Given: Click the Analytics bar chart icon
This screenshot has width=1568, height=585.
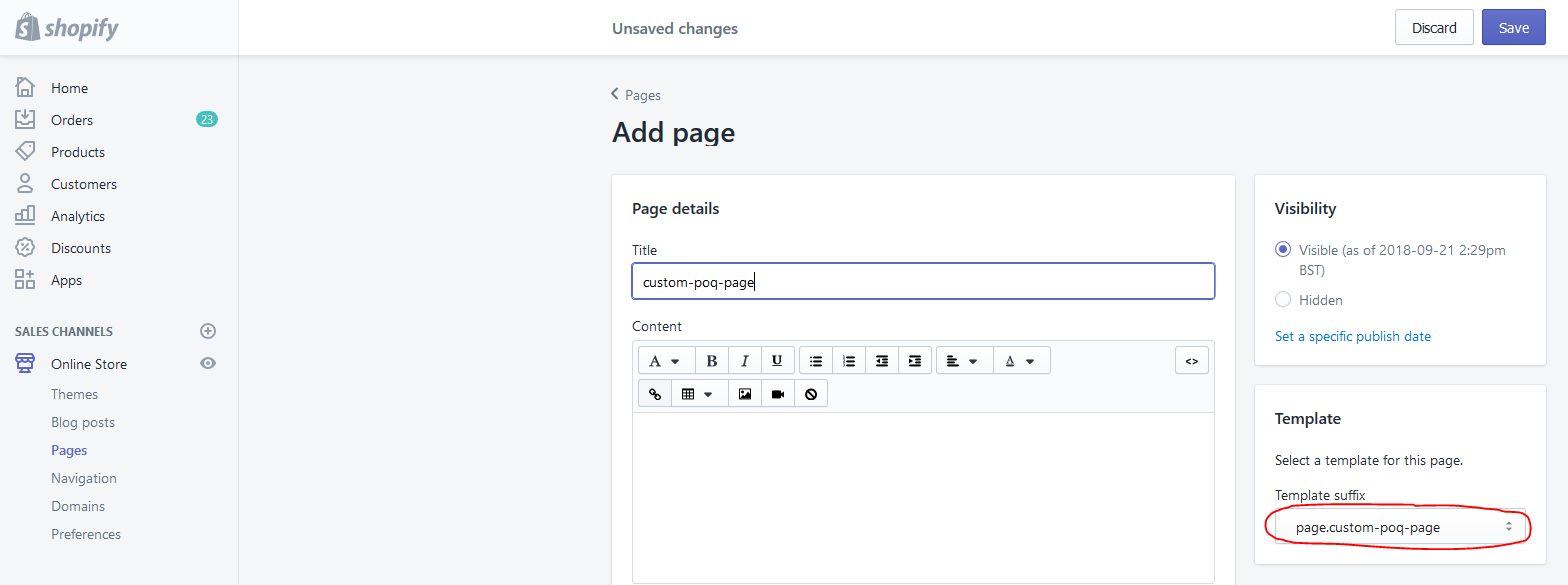Looking at the screenshot, I should [25, 216].
